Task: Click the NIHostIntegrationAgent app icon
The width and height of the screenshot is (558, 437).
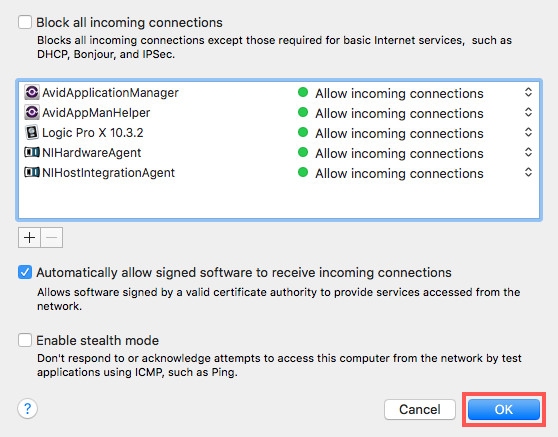Action: point(32,172)
